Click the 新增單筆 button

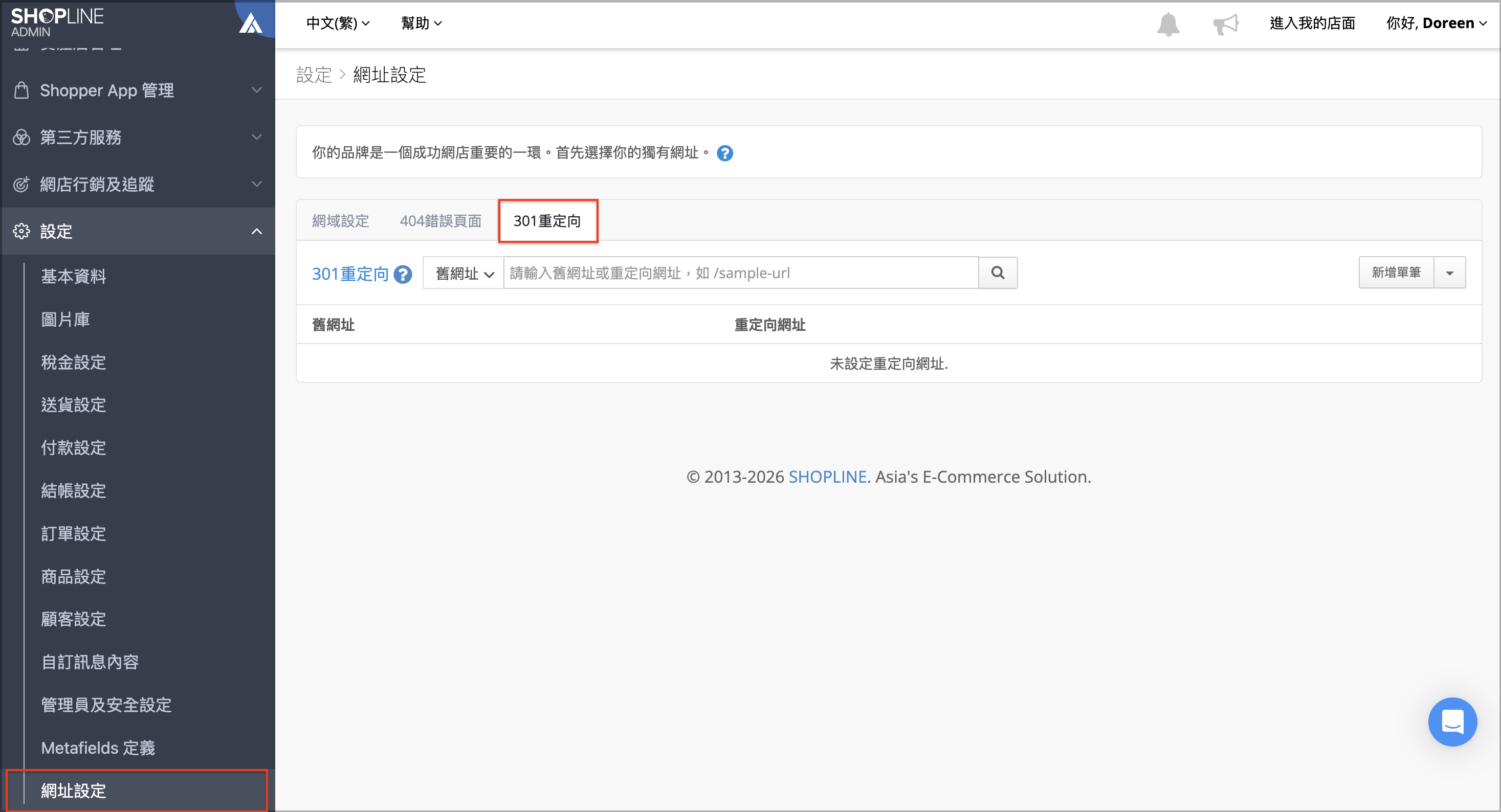pyautogui.click(x=1396, y=273)
